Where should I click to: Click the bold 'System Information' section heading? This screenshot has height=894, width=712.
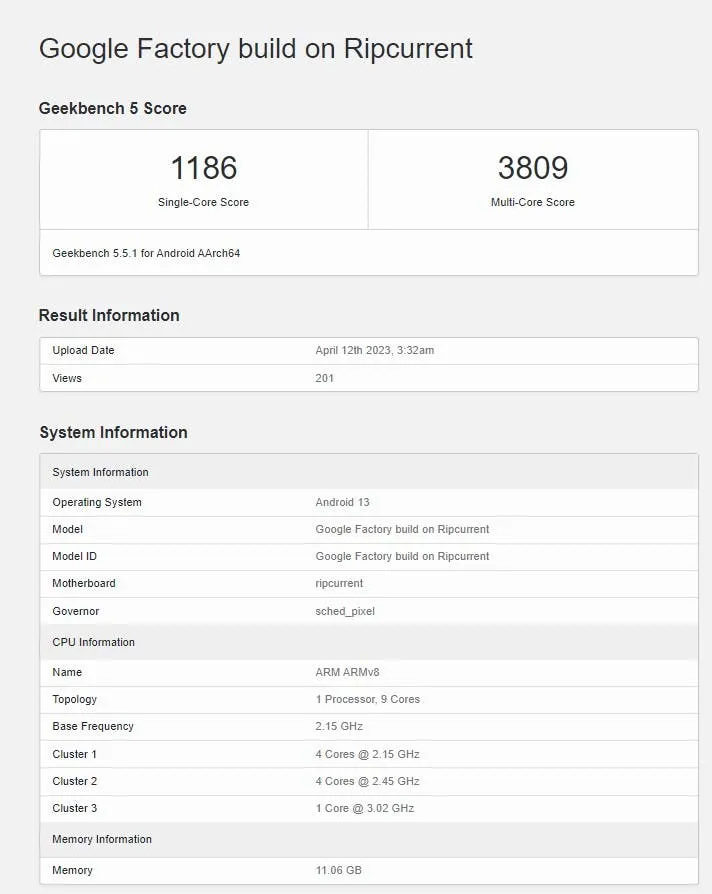(x=113, y=432)
